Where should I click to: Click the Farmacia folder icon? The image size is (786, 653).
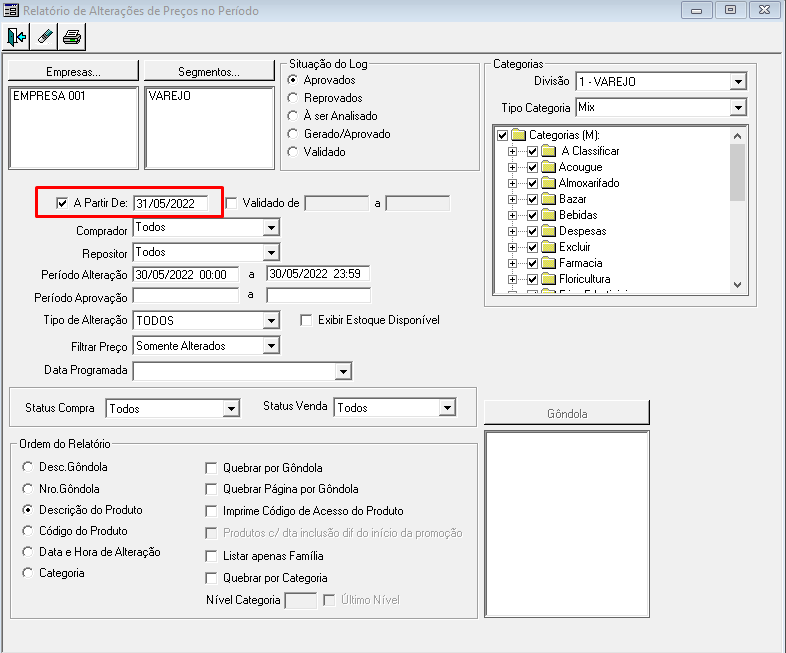(549, 263)
